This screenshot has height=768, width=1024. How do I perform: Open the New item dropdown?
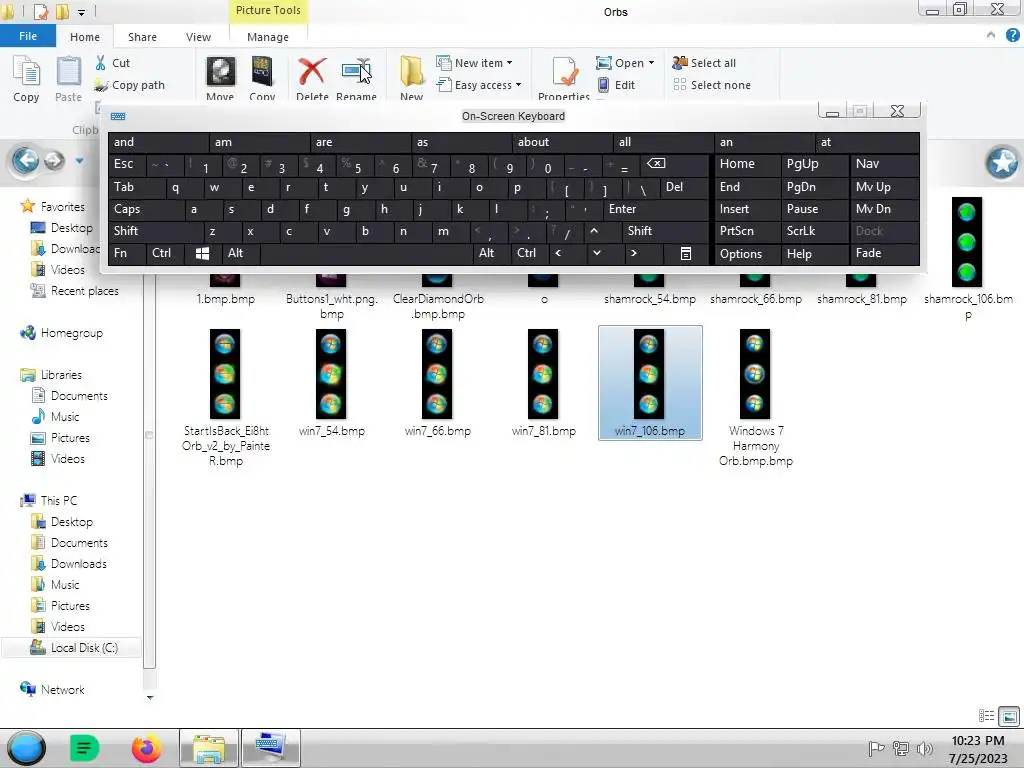point(475,63)
